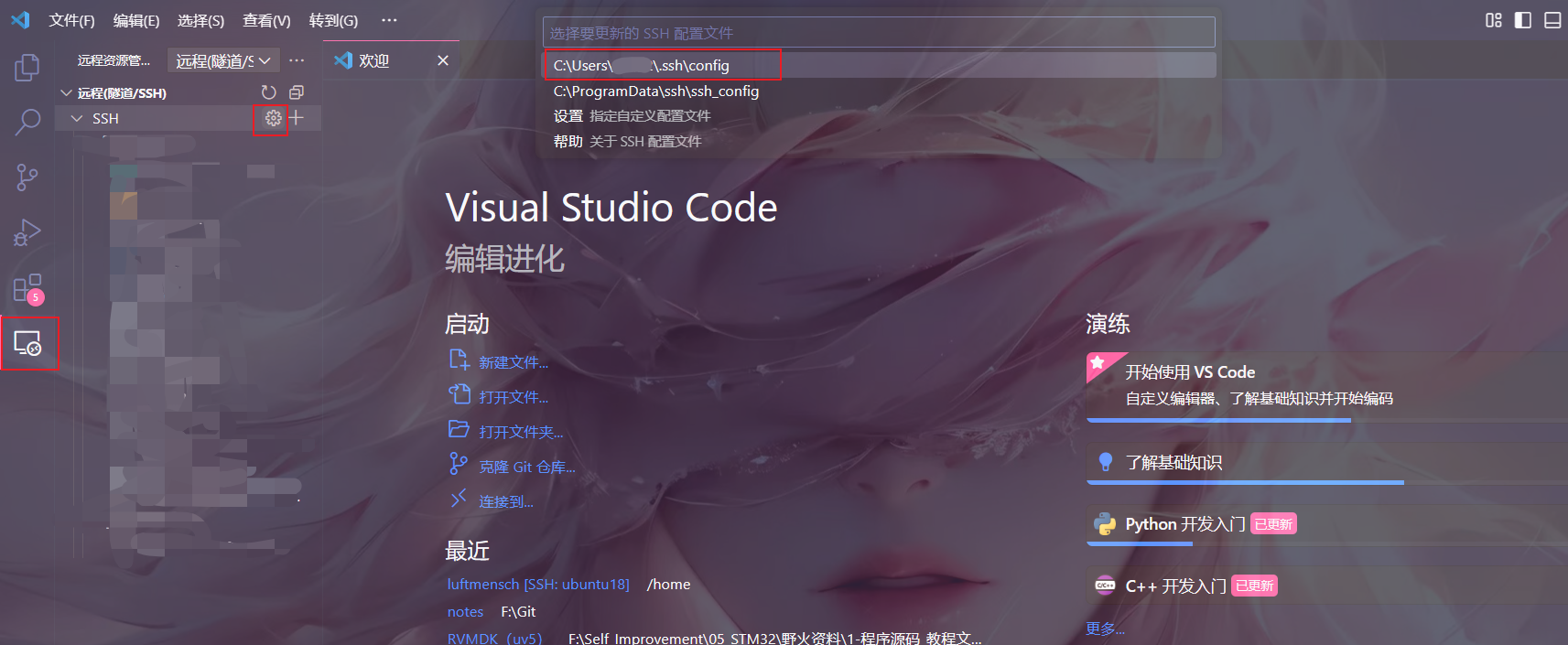The width and height of the screenshot is (1568, 645).
Task: Click remote icon beside 连接到
Action: coord(459,499)
